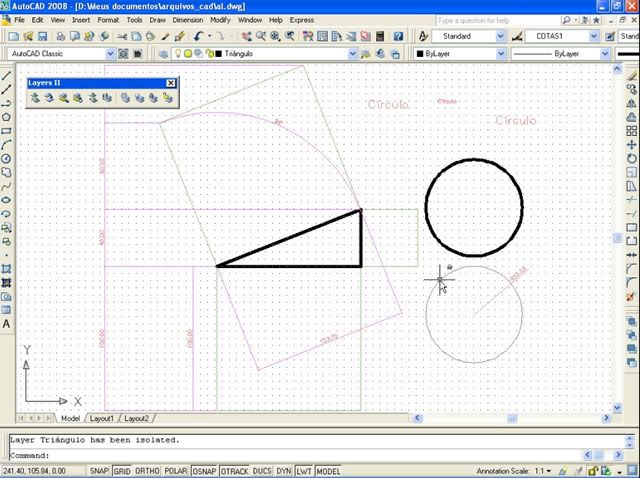Expand the Triângulo layer dropdown
The height and width of the screenshot is (478, 640).
point(352,53)
